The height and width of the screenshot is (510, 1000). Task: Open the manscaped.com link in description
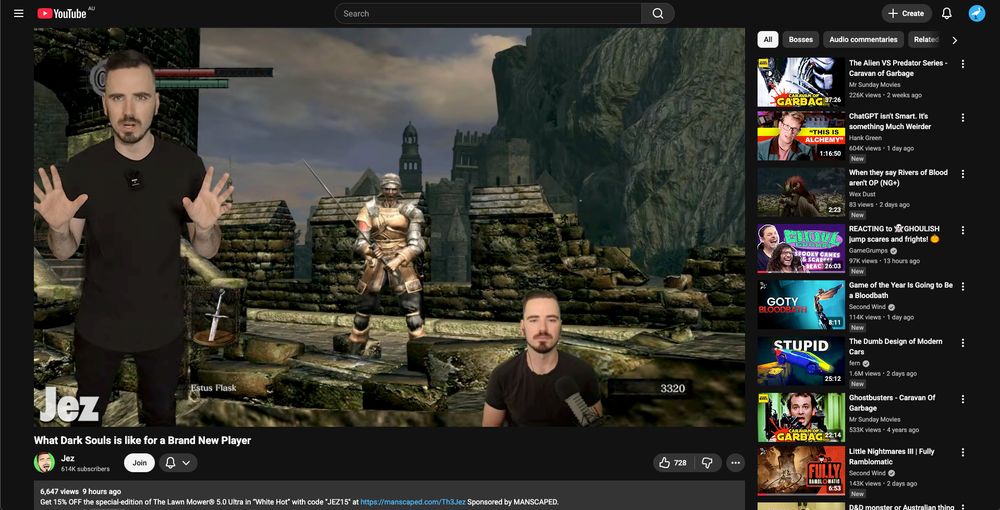(x=413, y=502)
